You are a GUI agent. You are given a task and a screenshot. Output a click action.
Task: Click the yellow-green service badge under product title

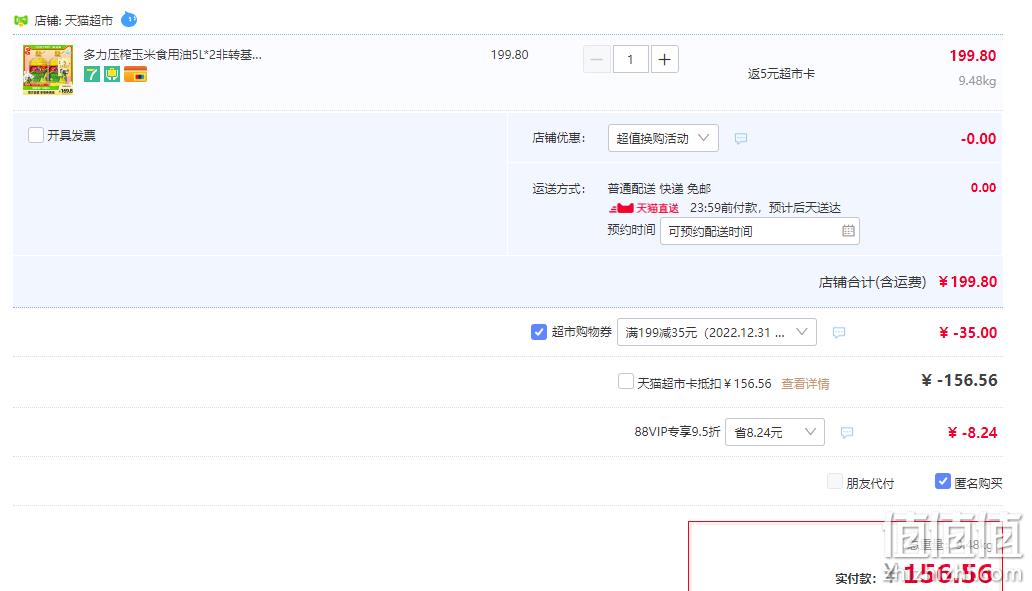coord(113,74)
